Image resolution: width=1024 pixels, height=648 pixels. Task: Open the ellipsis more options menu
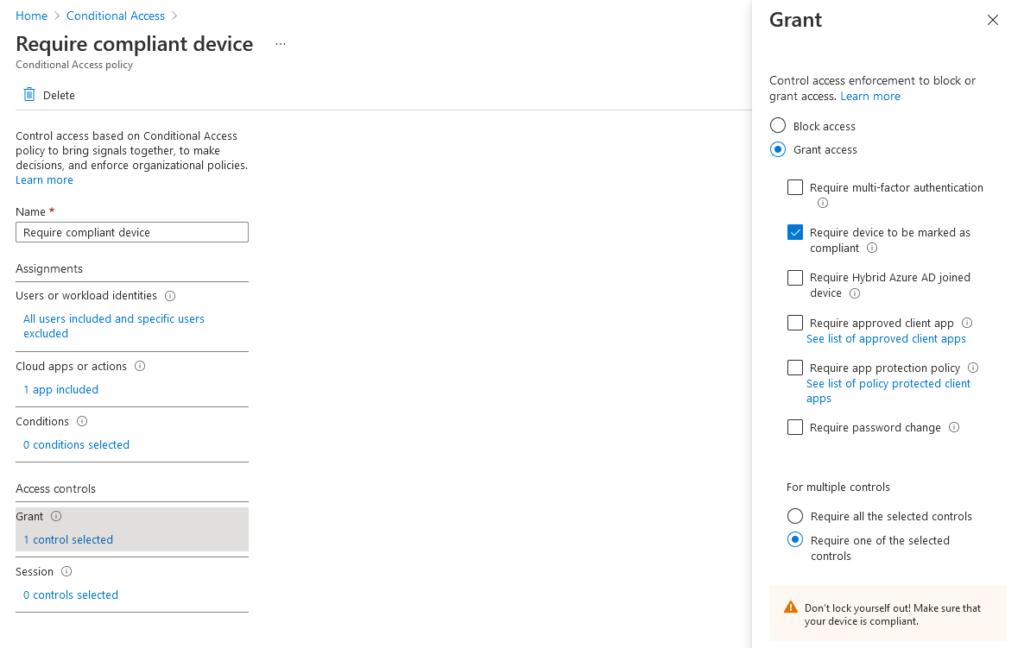(280, 44)
